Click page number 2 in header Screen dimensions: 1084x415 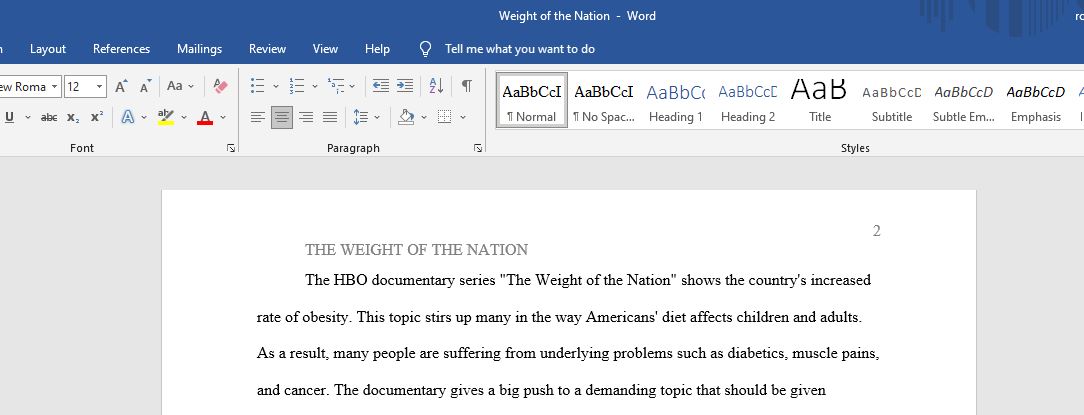pyautogui.click(x=877, y=231)
